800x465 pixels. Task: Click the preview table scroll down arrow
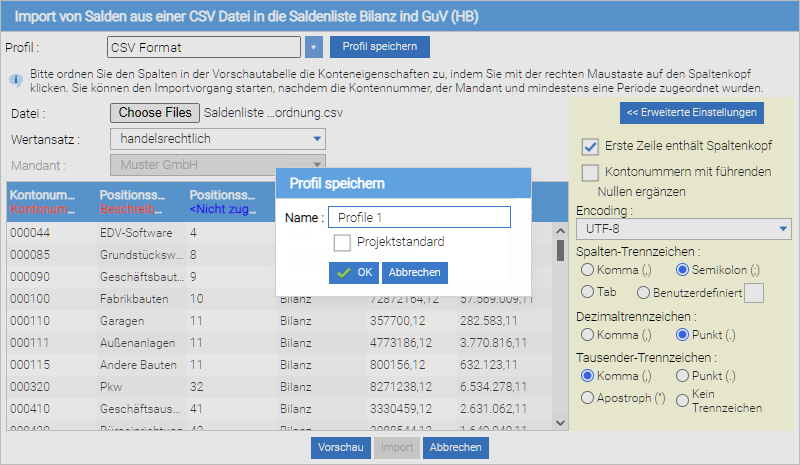pos(560,423)
